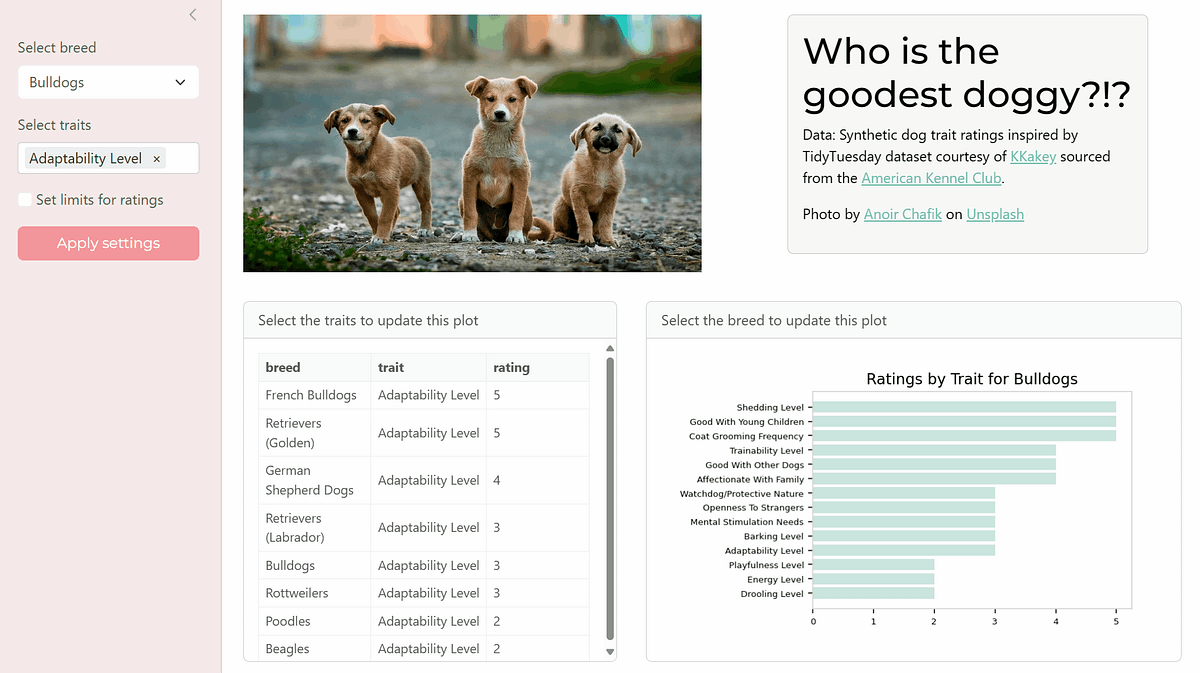
Task: Open the breed dropdown's chevron icon
Action: 180,82
